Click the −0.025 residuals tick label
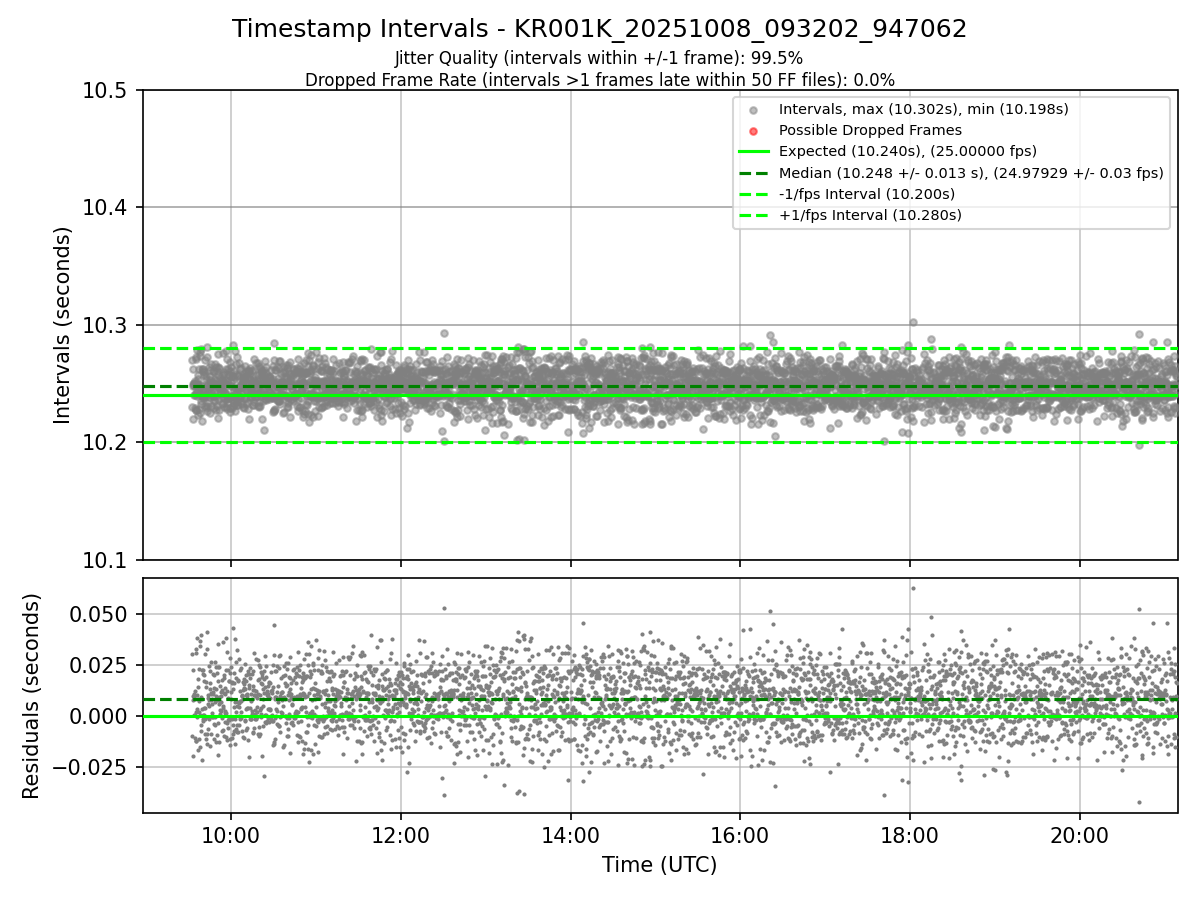1200x900 pixels. point(90,767)
